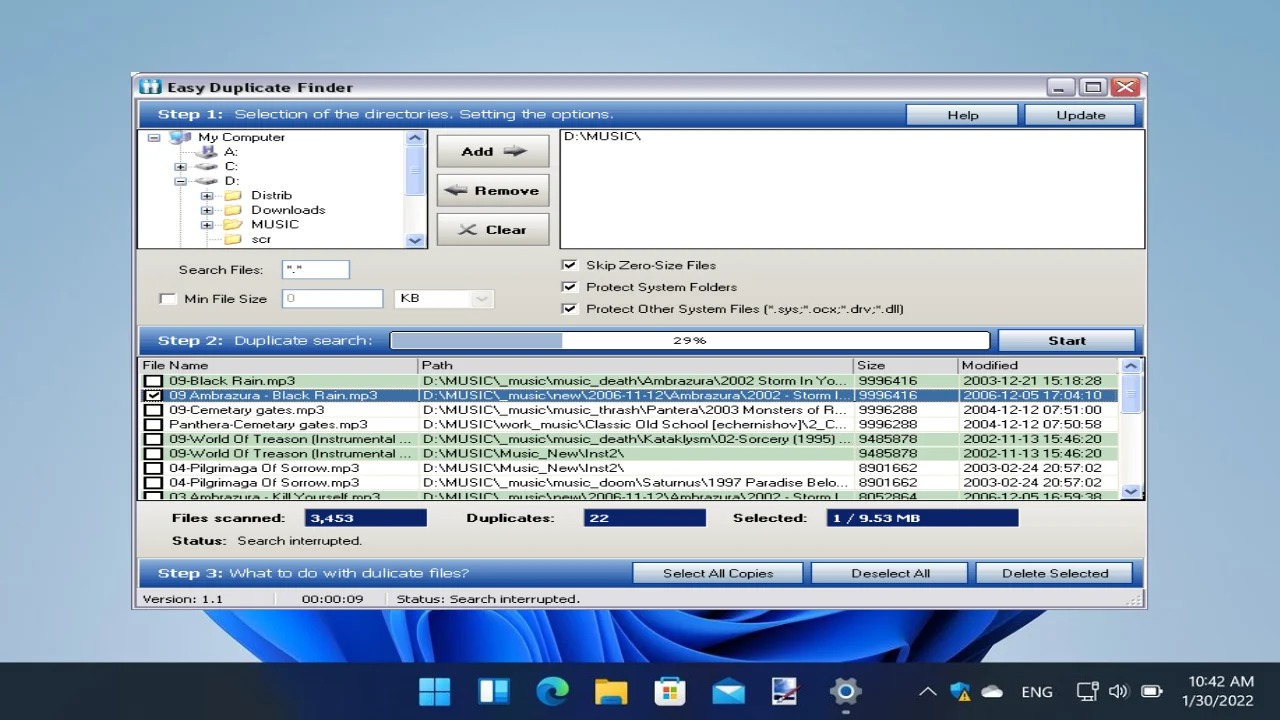Click the Duplicates count field 22
This screenshot has height=720, width=1280.
(645, 518)
